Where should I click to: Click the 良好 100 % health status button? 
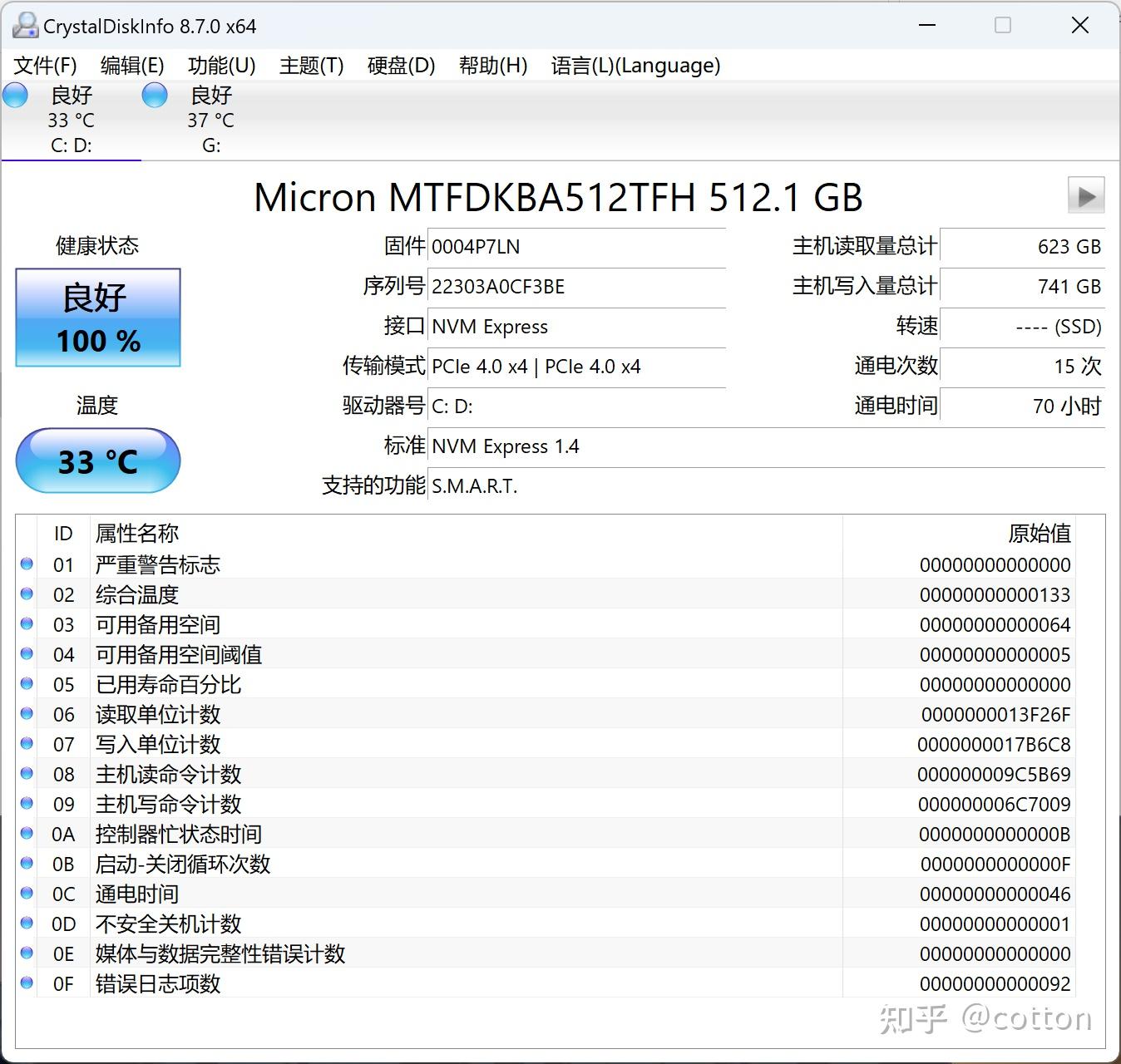point(98,318)
